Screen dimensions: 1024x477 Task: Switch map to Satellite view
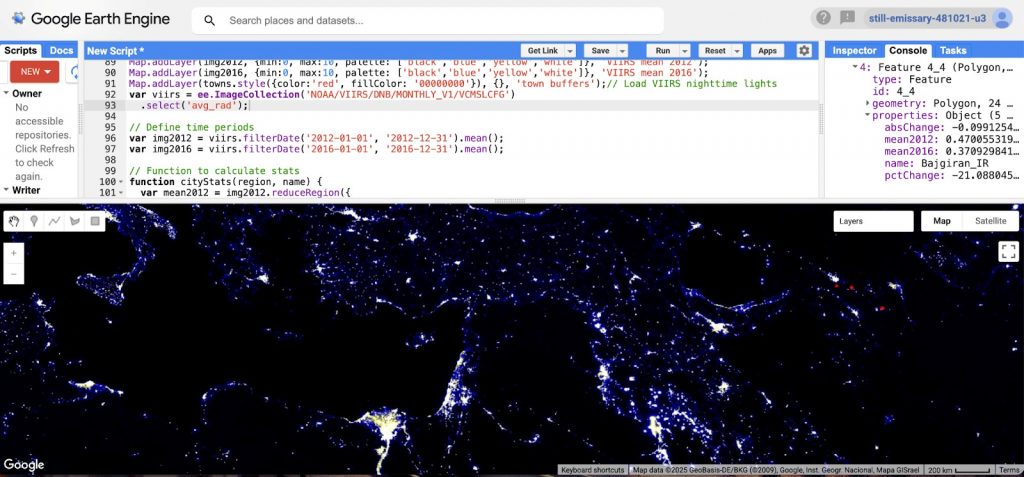990,221
